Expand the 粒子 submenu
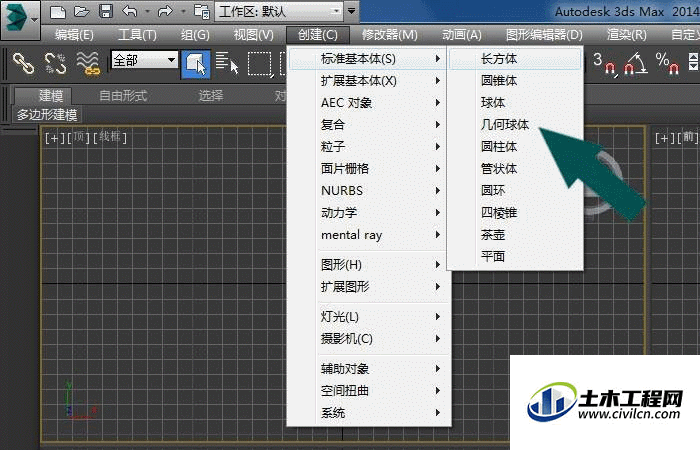The height and width of the screenshot is (450, 700). click(368, 146)
